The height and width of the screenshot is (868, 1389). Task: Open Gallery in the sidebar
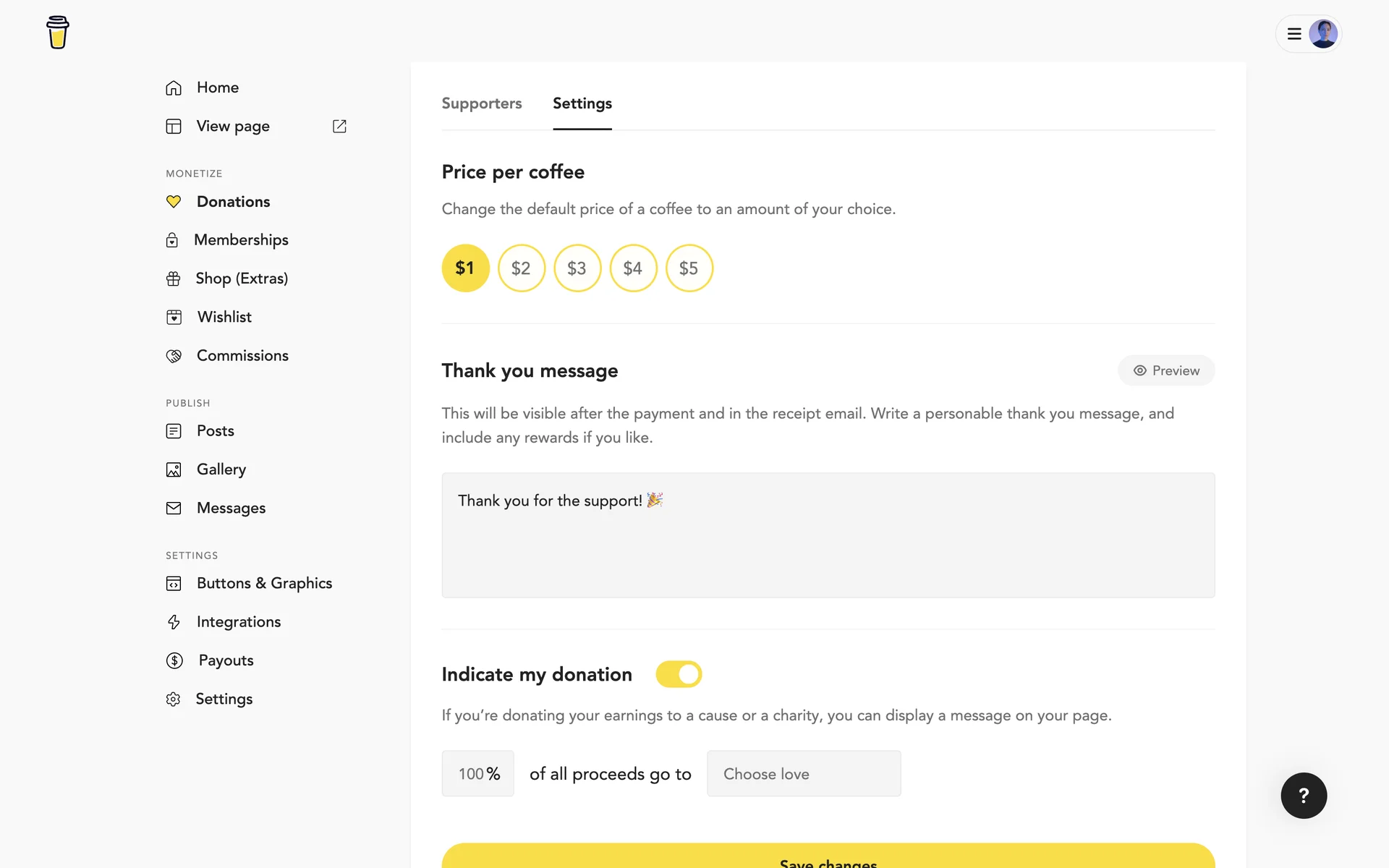221,469
